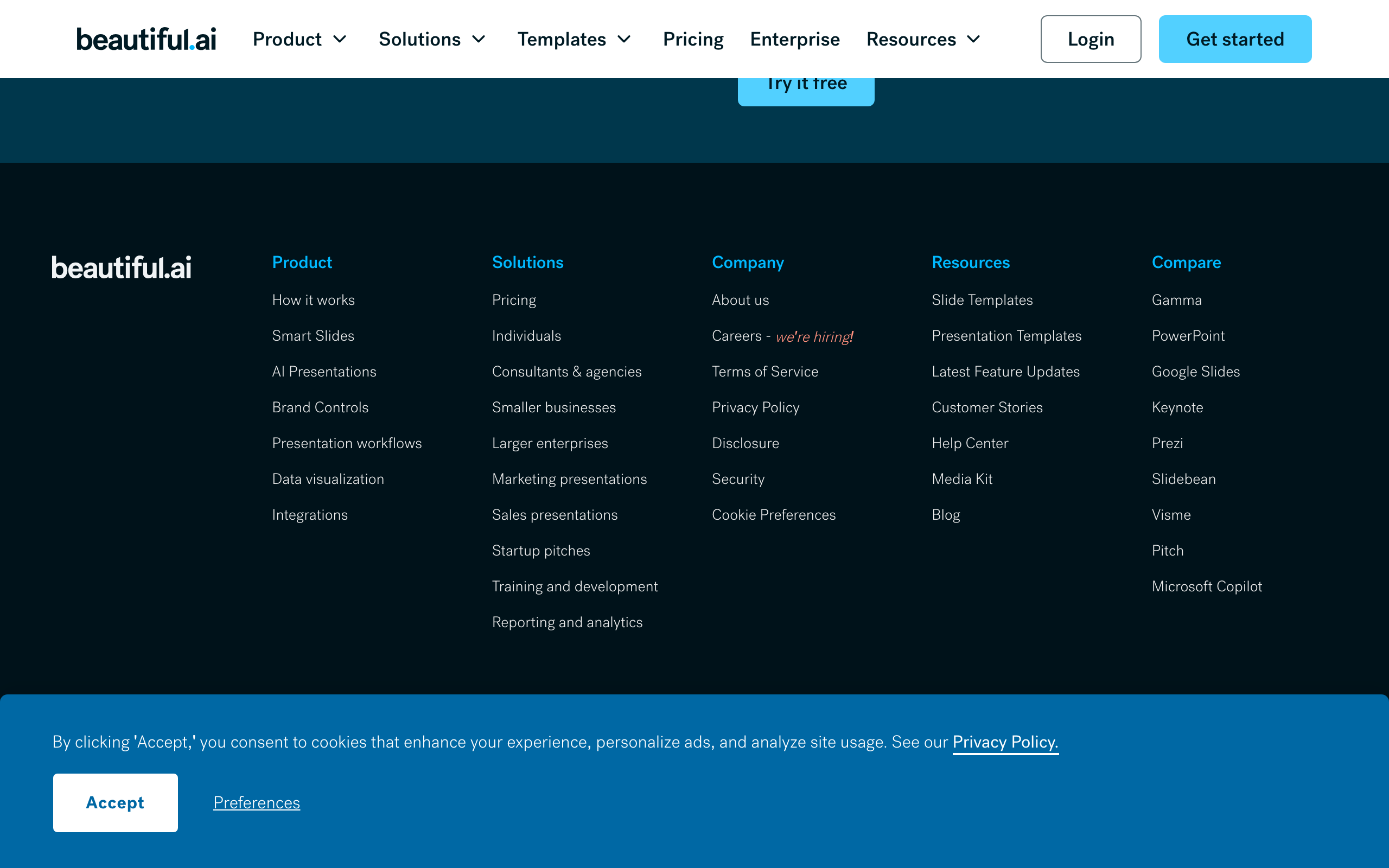Image resolution: width=1389 pixels, height=868 pixels.
Task: Open the Enterprise nav item
Action: pyautogui.click(x=794, y=39)
